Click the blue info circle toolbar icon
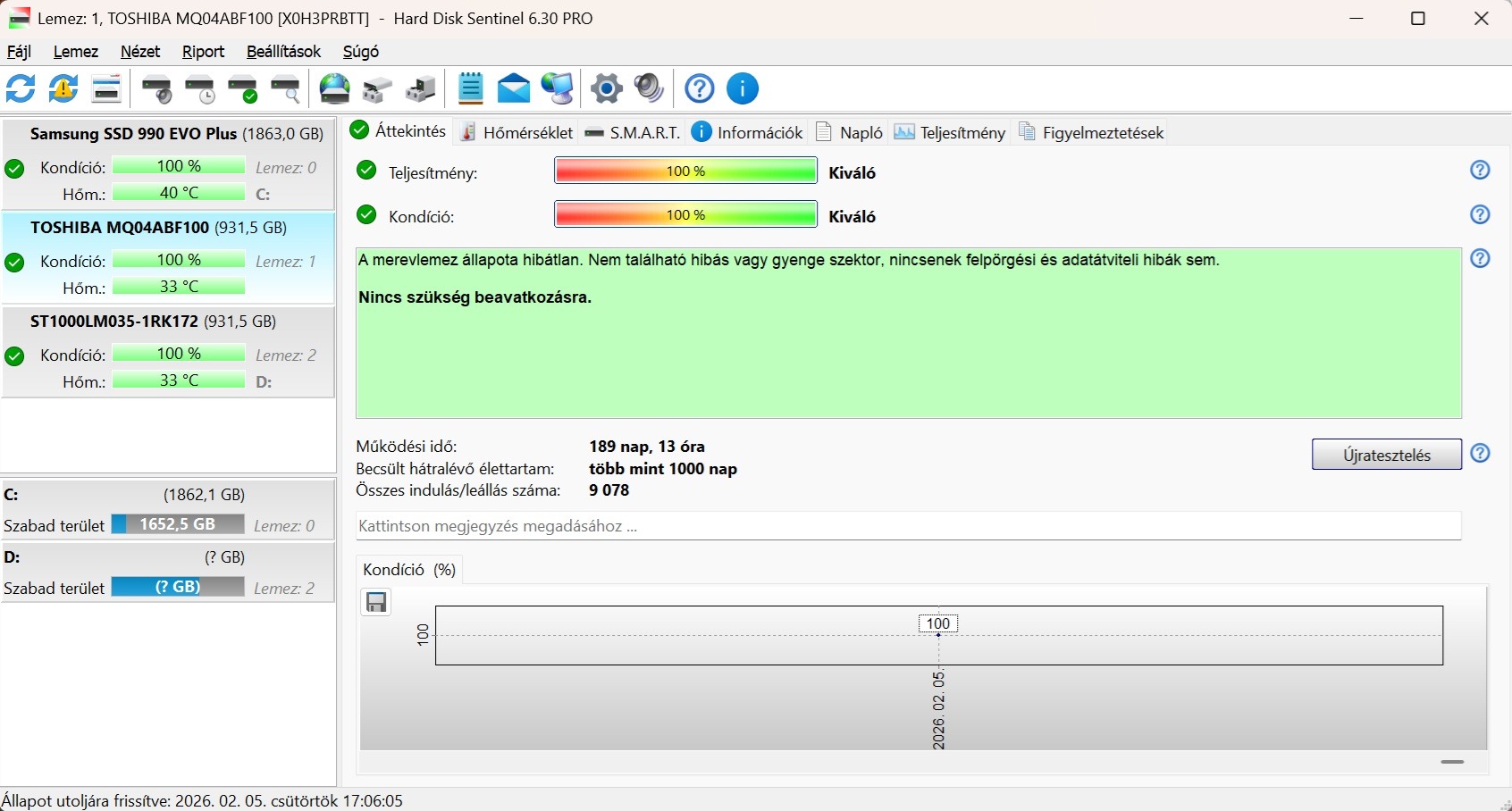Viewport: 1512px width, 811px height. coord(743,88)
